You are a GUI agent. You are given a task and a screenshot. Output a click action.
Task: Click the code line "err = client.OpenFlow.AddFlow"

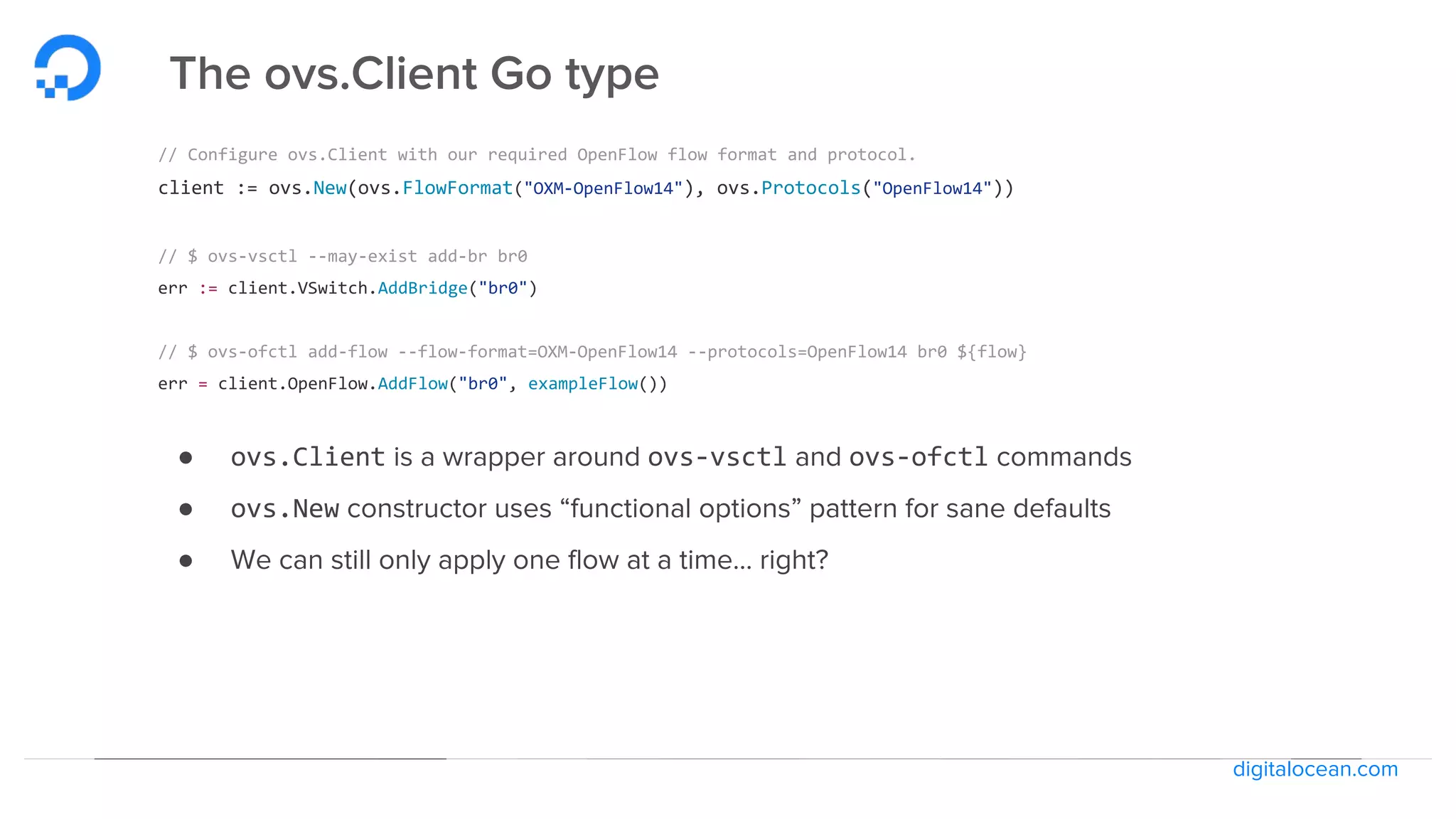[x=412, y=384]
